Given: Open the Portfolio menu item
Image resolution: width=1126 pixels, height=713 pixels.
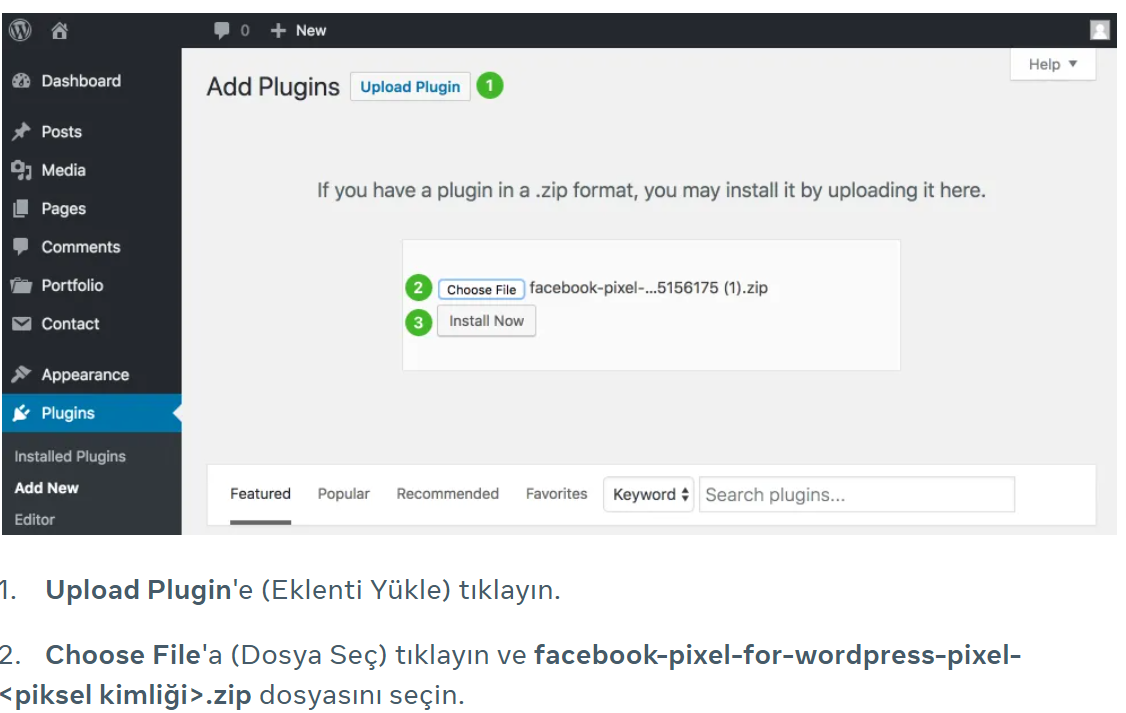Looking at the screenshot, I should [72, 285].
